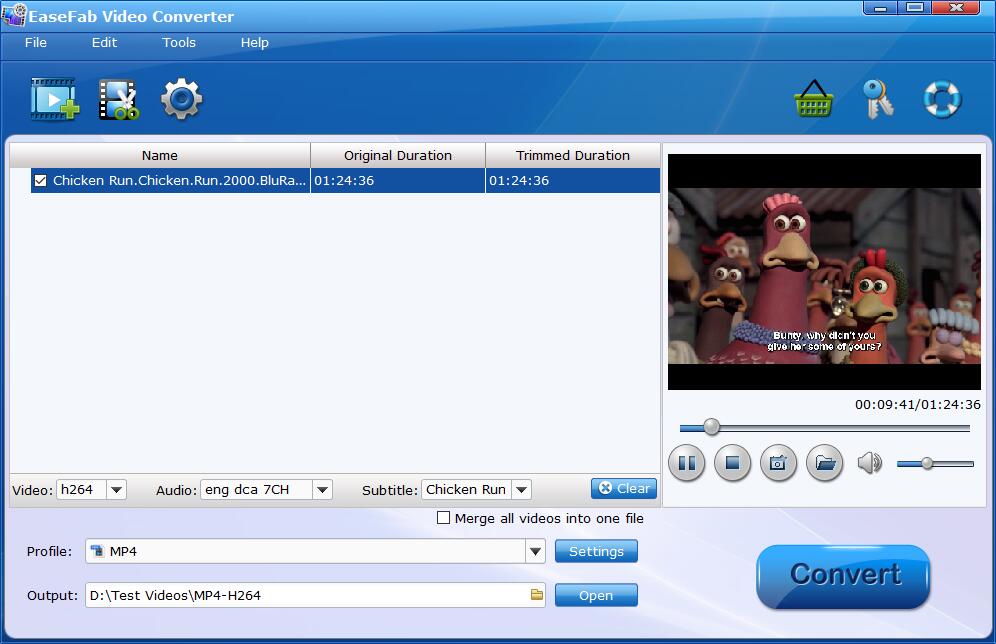Click the Name column header

click(159, 156)
